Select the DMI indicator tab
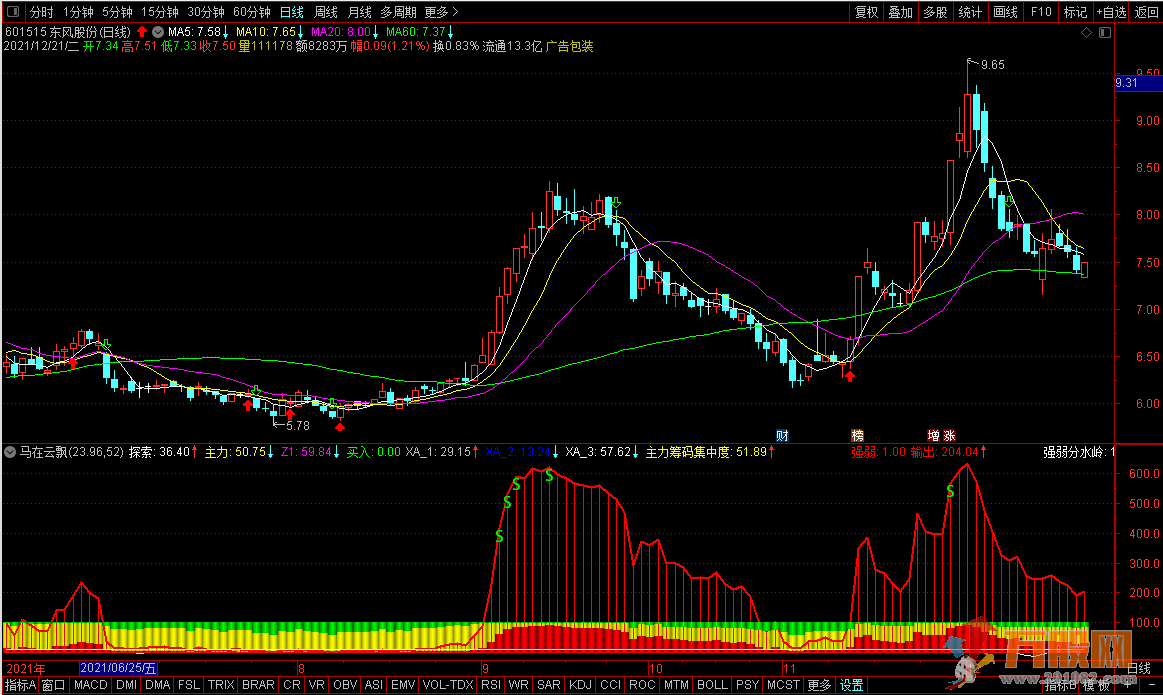 click(127, 685)
